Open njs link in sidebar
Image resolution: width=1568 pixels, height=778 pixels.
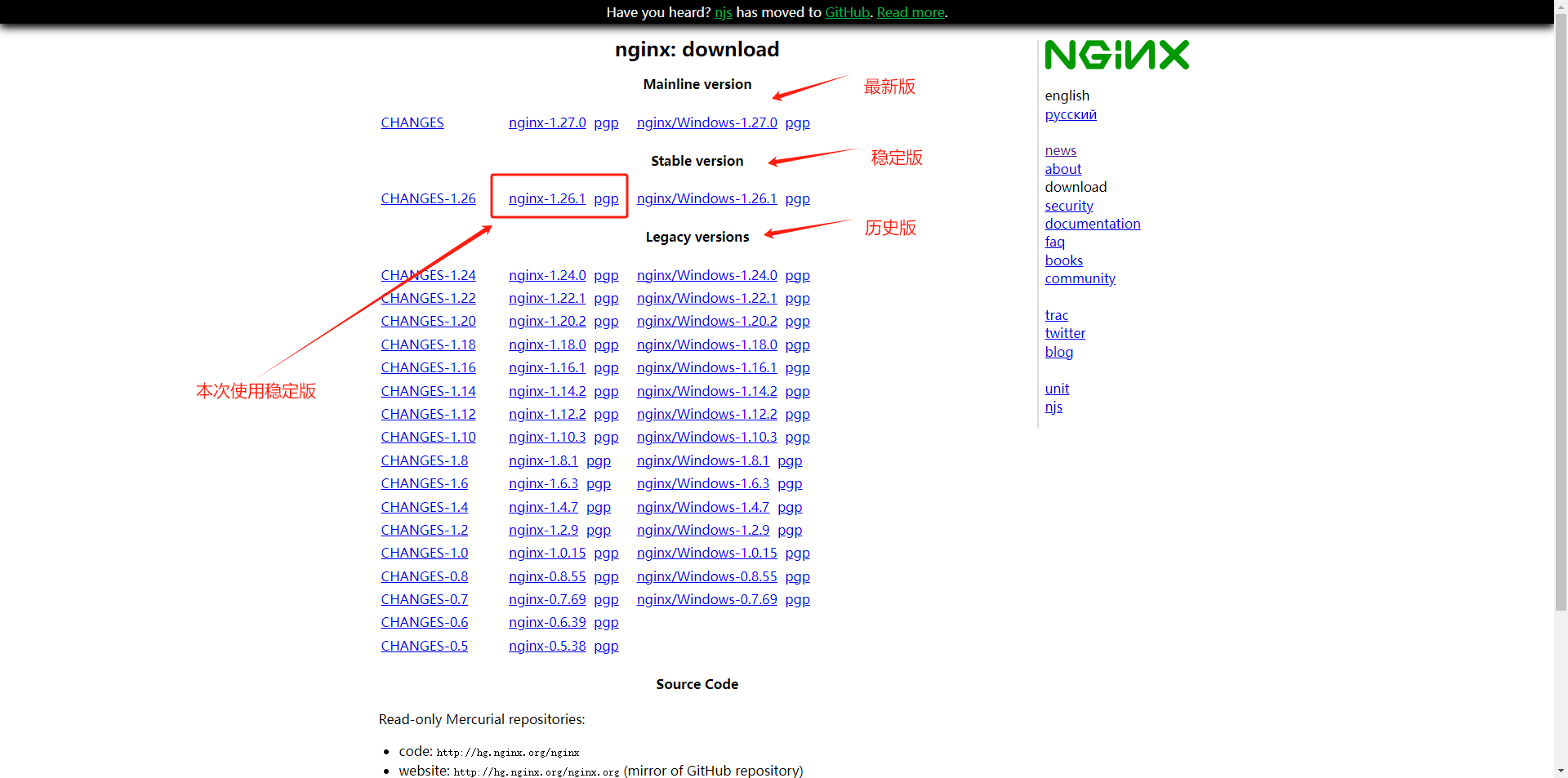click(1054, 407)
